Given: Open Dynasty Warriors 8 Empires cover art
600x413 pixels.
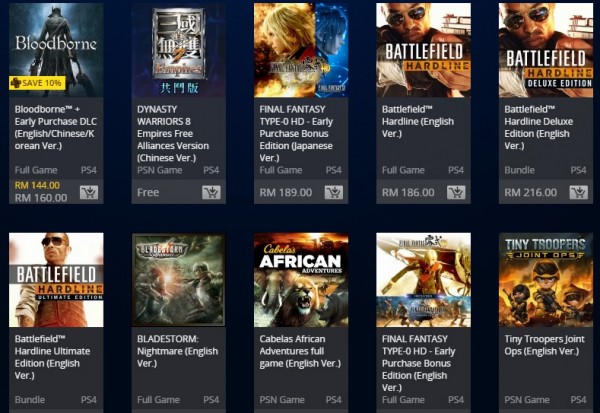Looking at the screenshot, I should (x=179, y=48).
